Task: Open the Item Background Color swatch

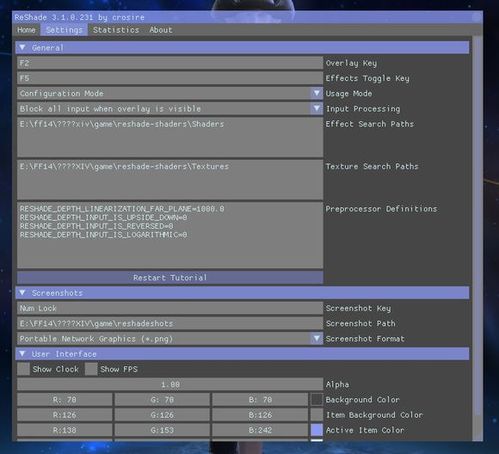Action: [317, 415]
